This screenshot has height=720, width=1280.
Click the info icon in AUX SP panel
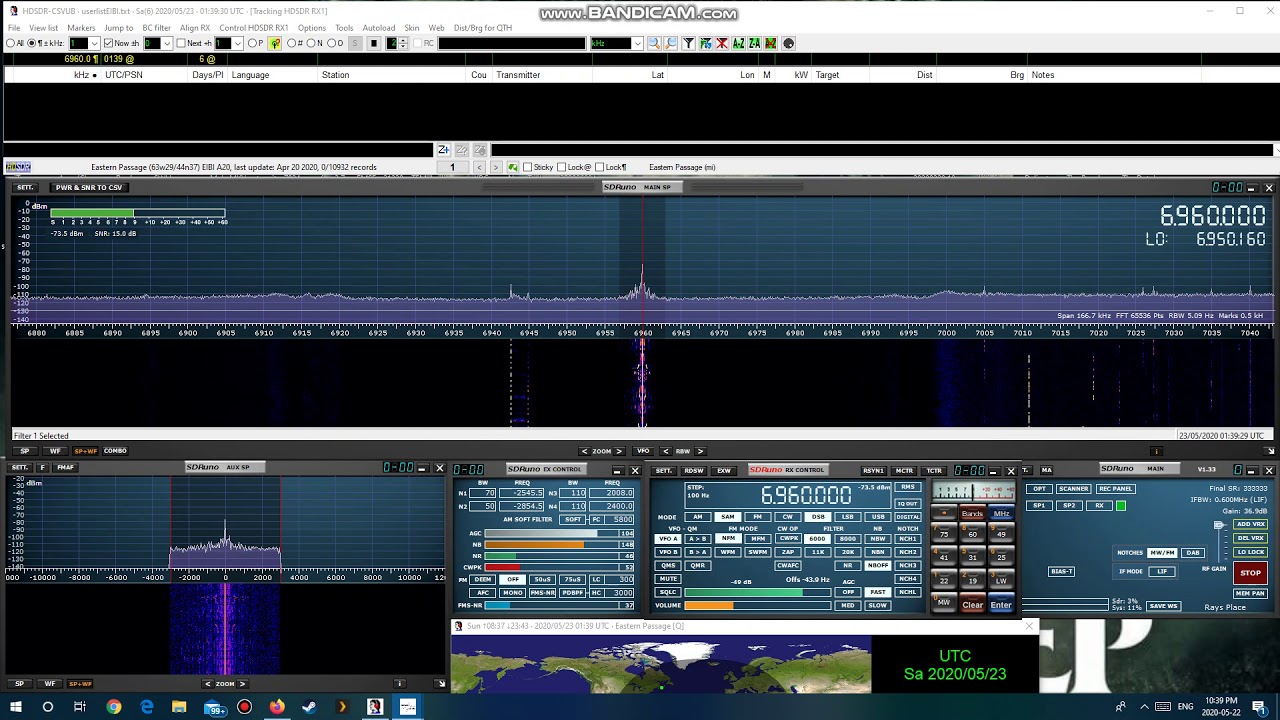click(399, 684)
